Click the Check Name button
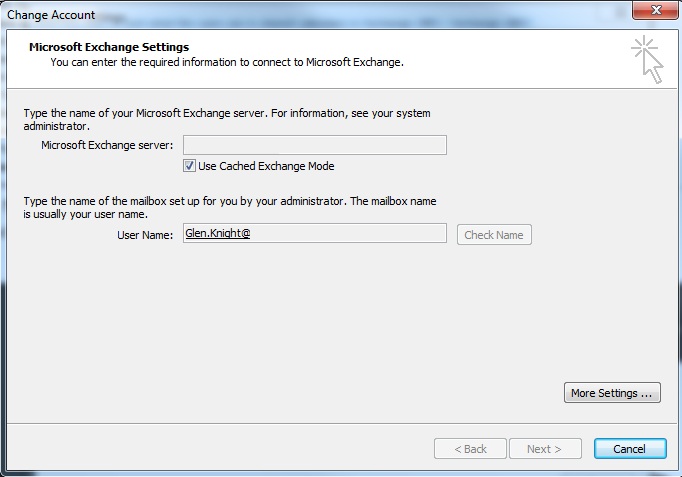Image resolution: width=682 pixels, height=477 pixels. (x=494, y=235)
